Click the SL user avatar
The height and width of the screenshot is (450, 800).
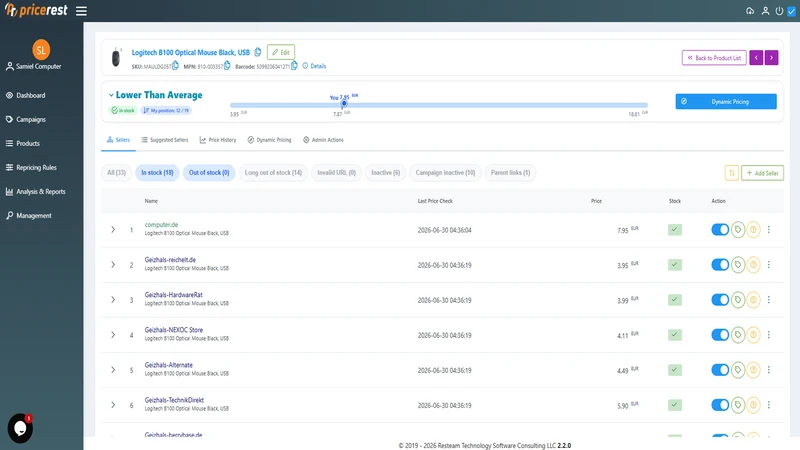click(41, 49)
